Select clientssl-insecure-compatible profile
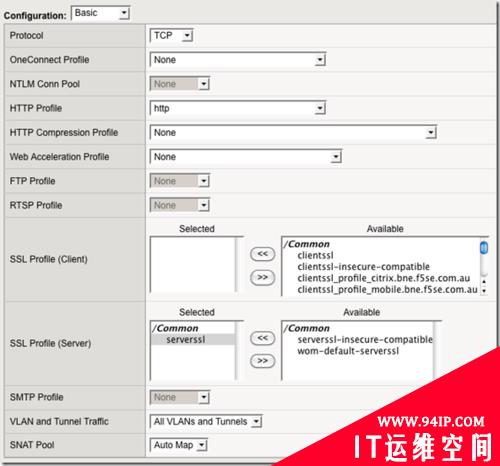 (364, 267)
